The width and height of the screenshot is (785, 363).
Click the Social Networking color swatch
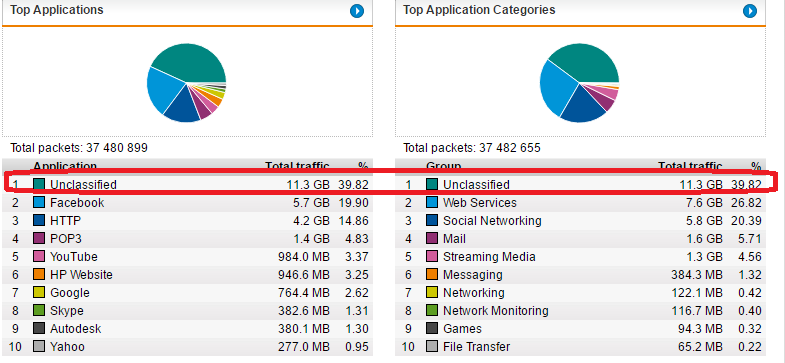pyautogui.click(x=432, y=221)
